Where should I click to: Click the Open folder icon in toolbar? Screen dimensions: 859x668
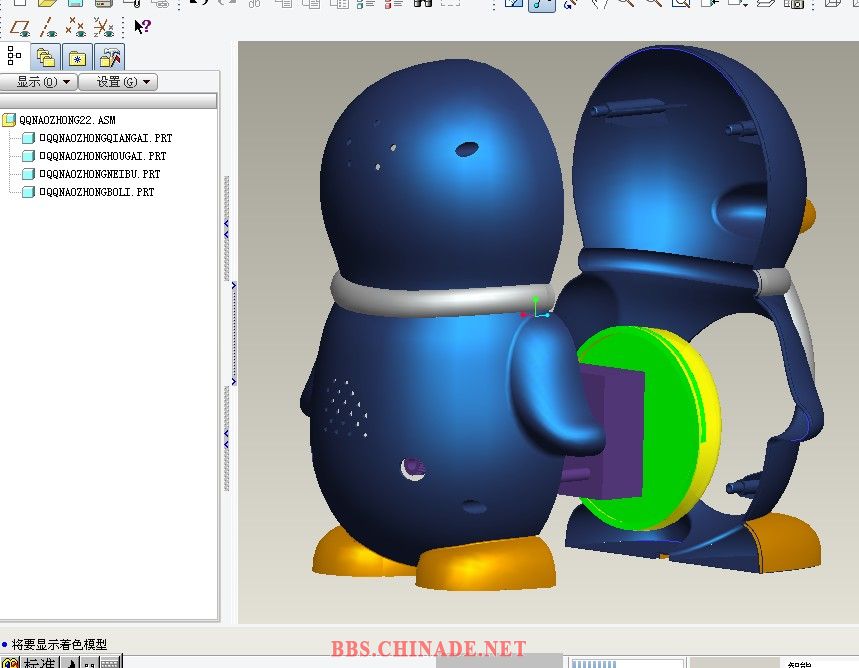[48, 3]
